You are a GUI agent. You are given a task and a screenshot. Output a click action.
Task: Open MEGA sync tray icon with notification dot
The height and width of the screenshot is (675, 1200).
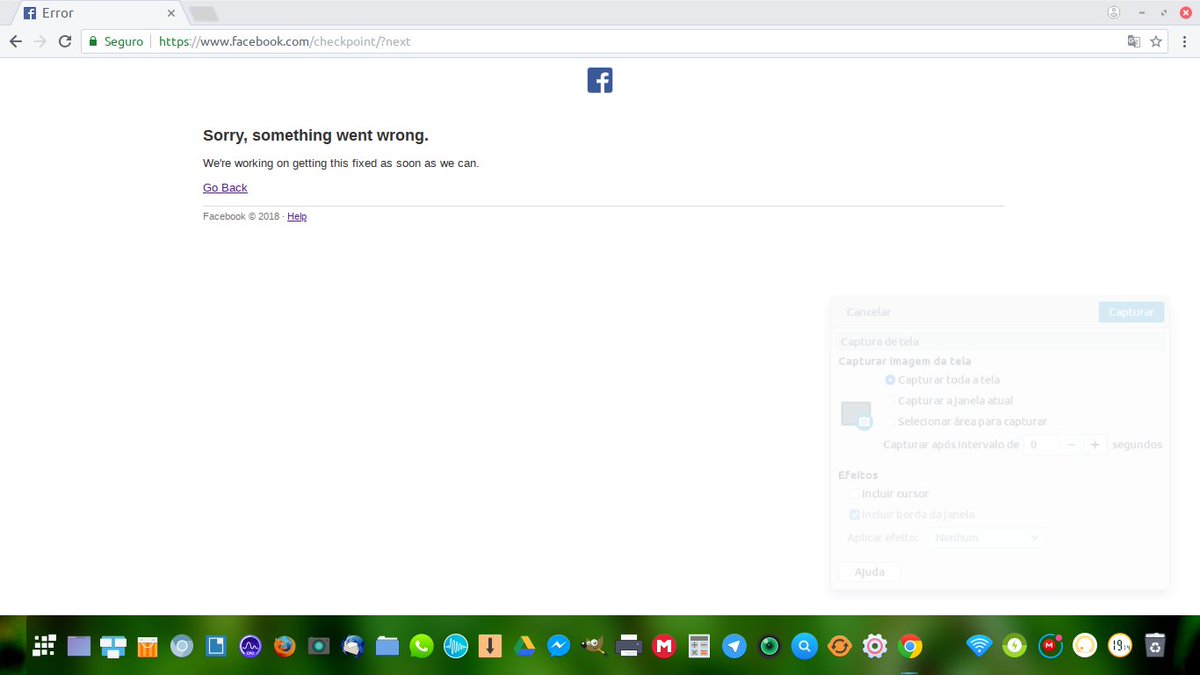[1050, 646]
